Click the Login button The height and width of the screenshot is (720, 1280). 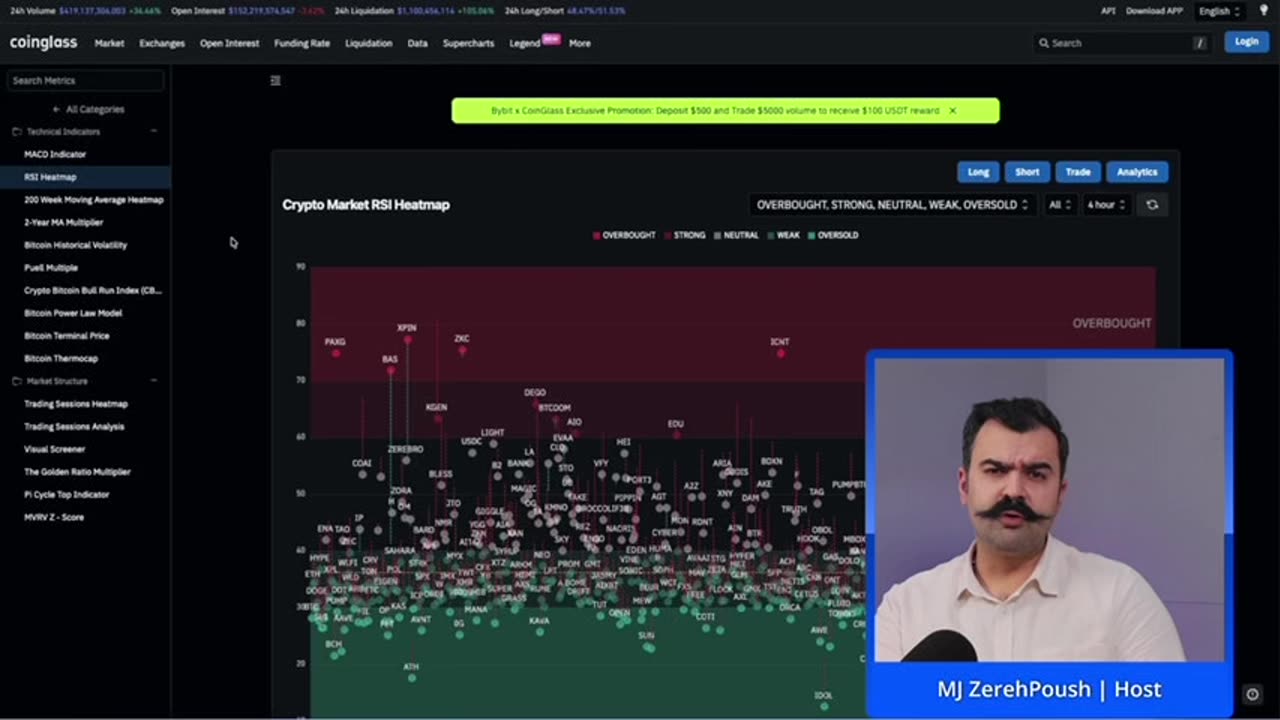[1246, 42]
